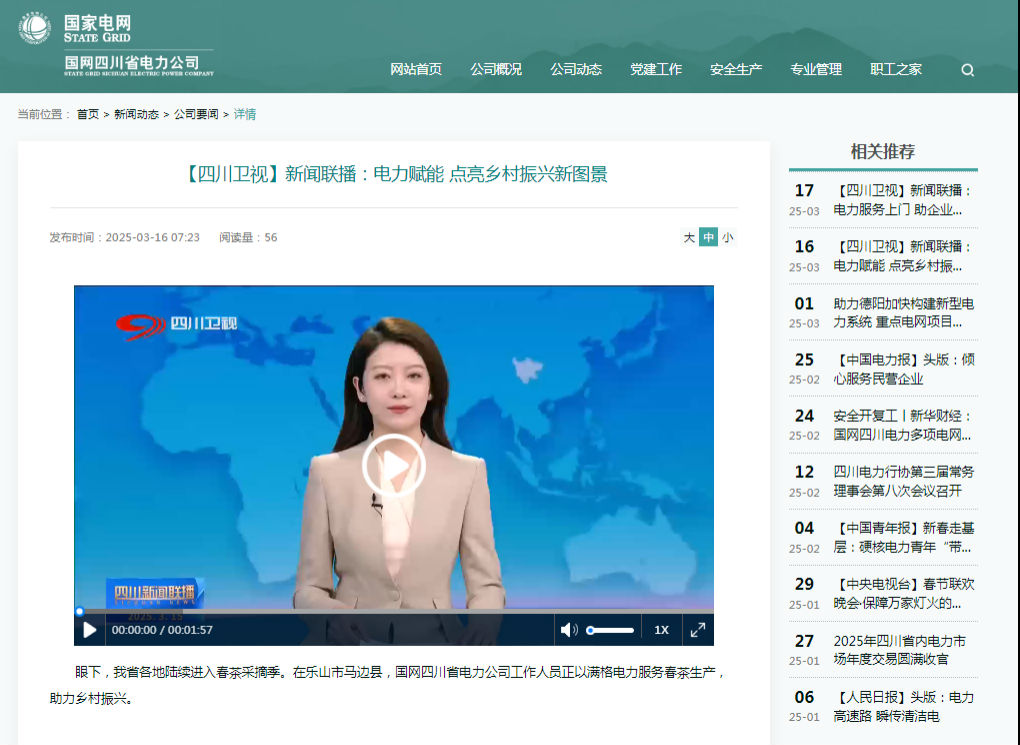Set font size to small (小)
Viewport: 1020px width, 745px height.
tap(727, 238)
